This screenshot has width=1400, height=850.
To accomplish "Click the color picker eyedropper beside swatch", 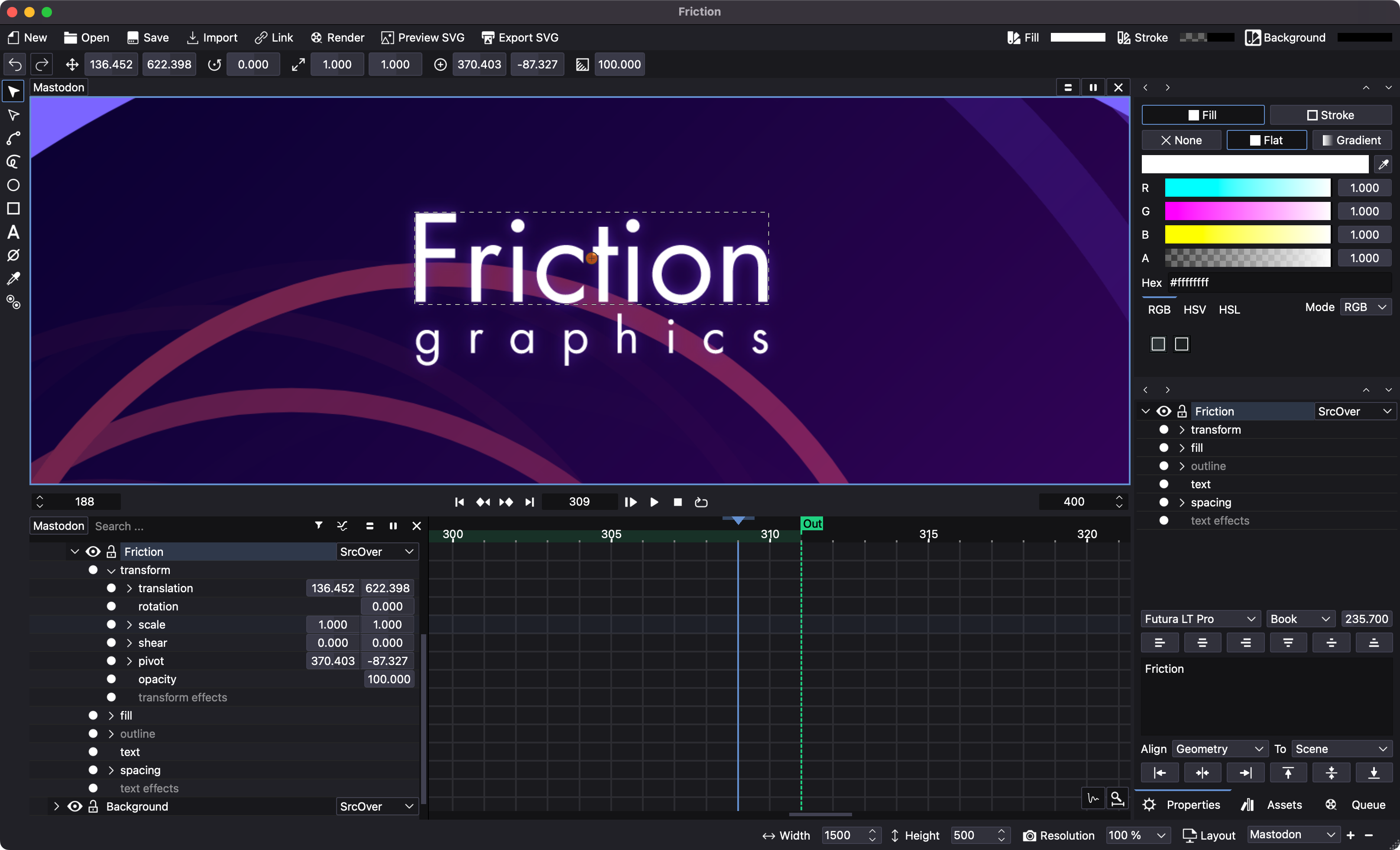I will [x=1383, y=165].
